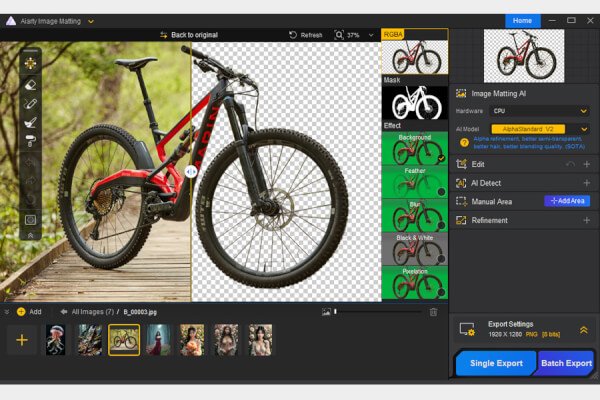600x400 pixels.
Task: Click the PNG format label
Action: tap(531, 335)
